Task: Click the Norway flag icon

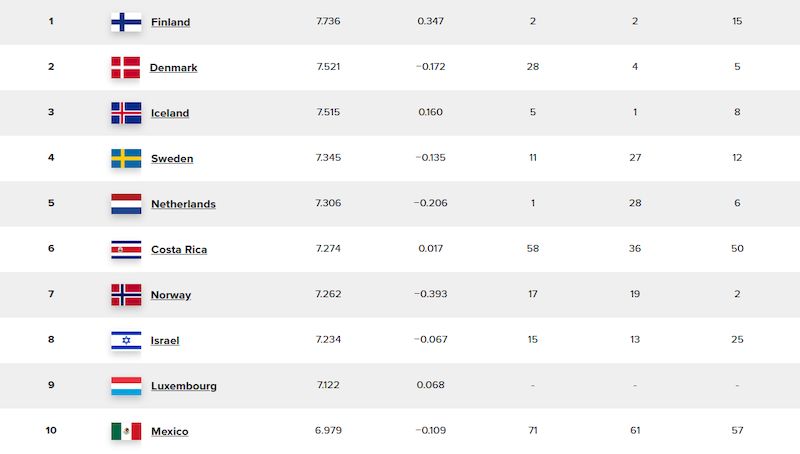Action: click(x=126, y=295)
